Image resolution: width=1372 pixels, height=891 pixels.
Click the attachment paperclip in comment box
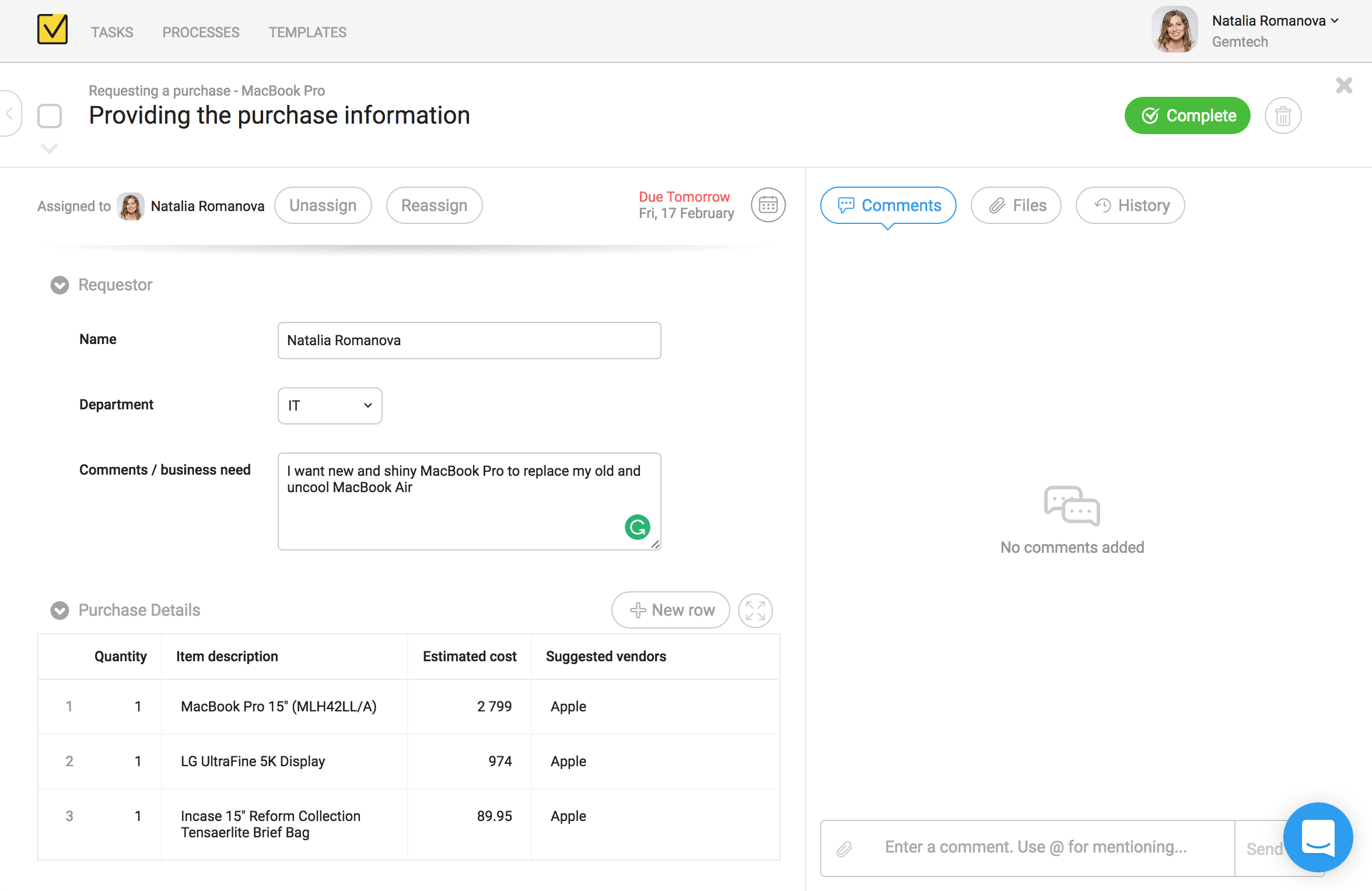844,848
